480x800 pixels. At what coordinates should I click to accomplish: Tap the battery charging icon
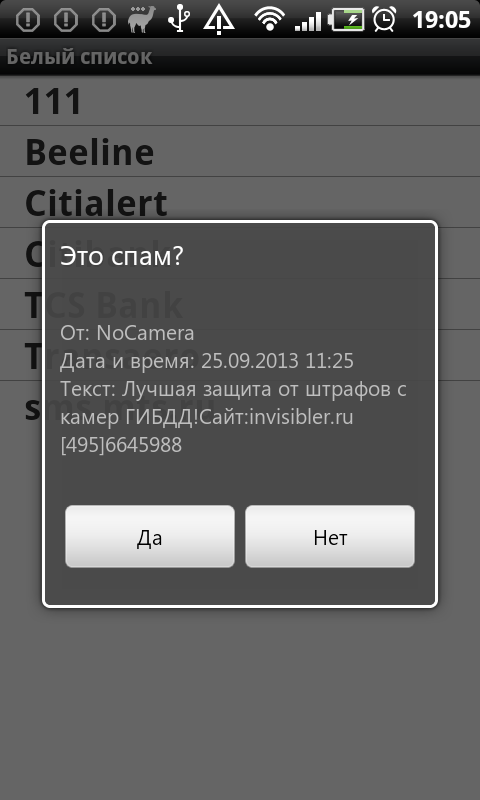coord(346,19)
